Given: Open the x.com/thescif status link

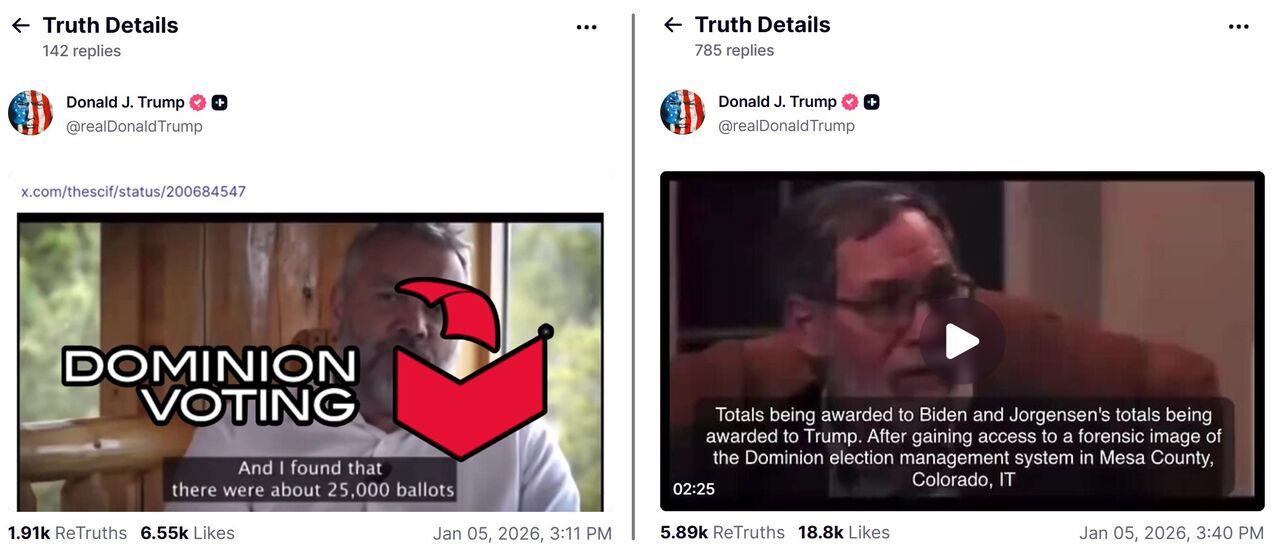Looking at the screenshot, I should point(133,191).
